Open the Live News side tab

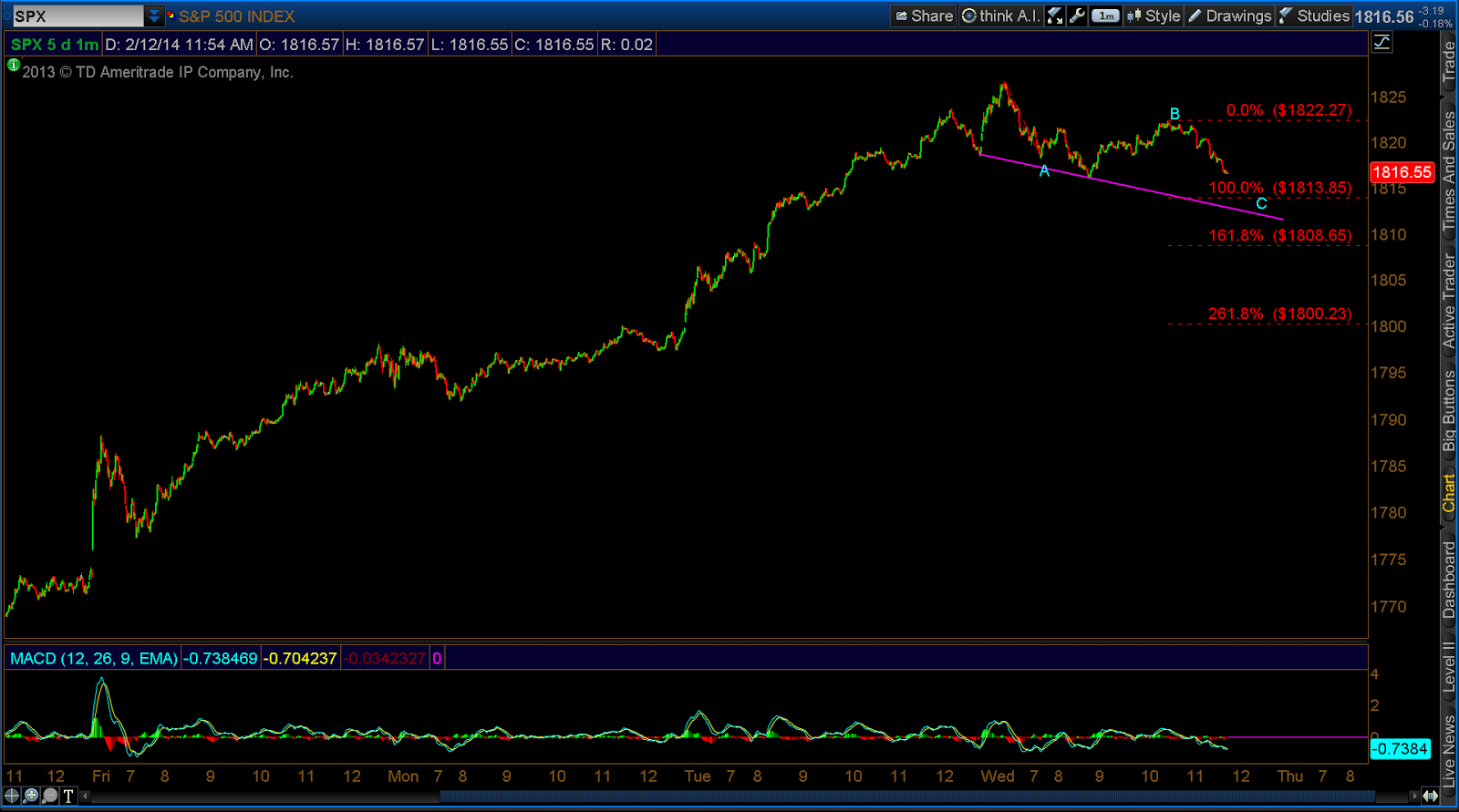(1449, 749)
